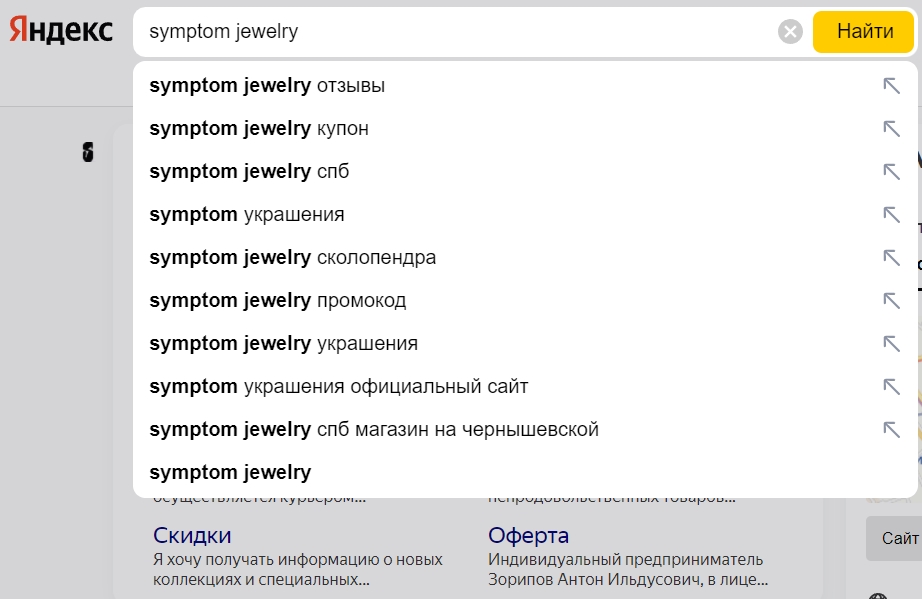Viewport: 922px width, 599px height.
Task: Fill query using arrow next to купон suggestion
Action: tap(891, 129)
